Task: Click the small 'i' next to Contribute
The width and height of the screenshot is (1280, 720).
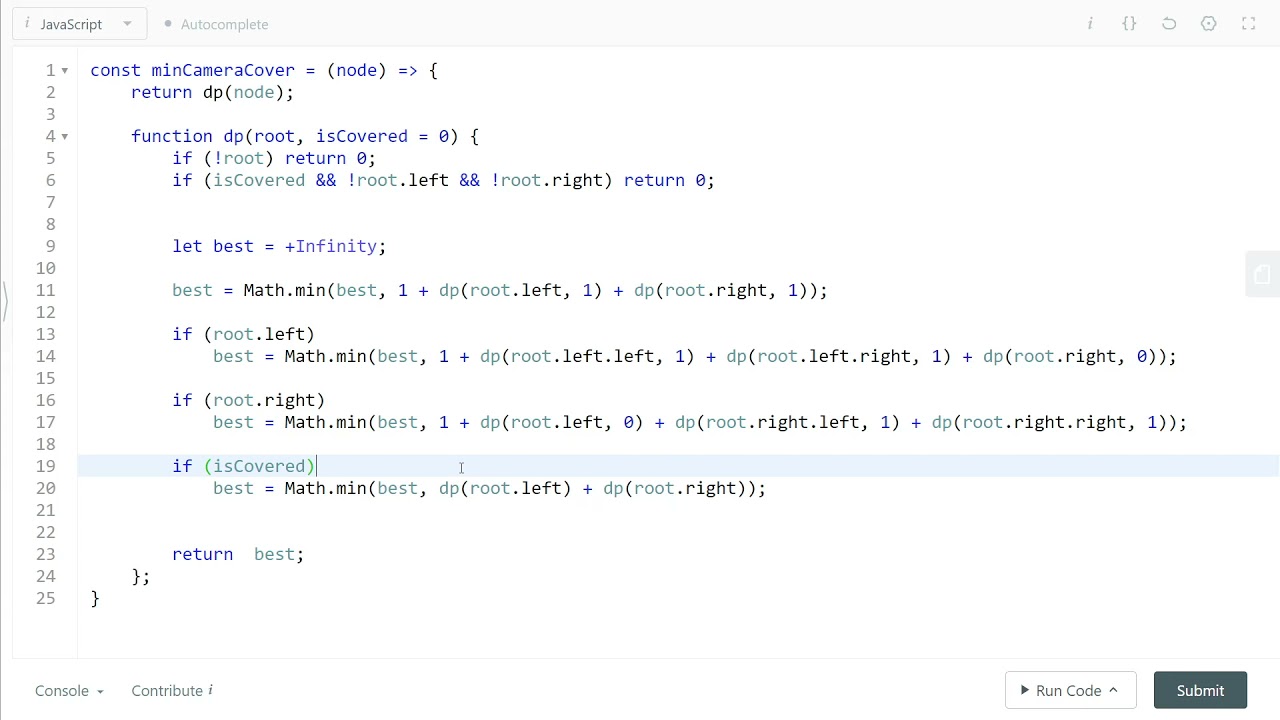Action: click(x=210, y=690)
